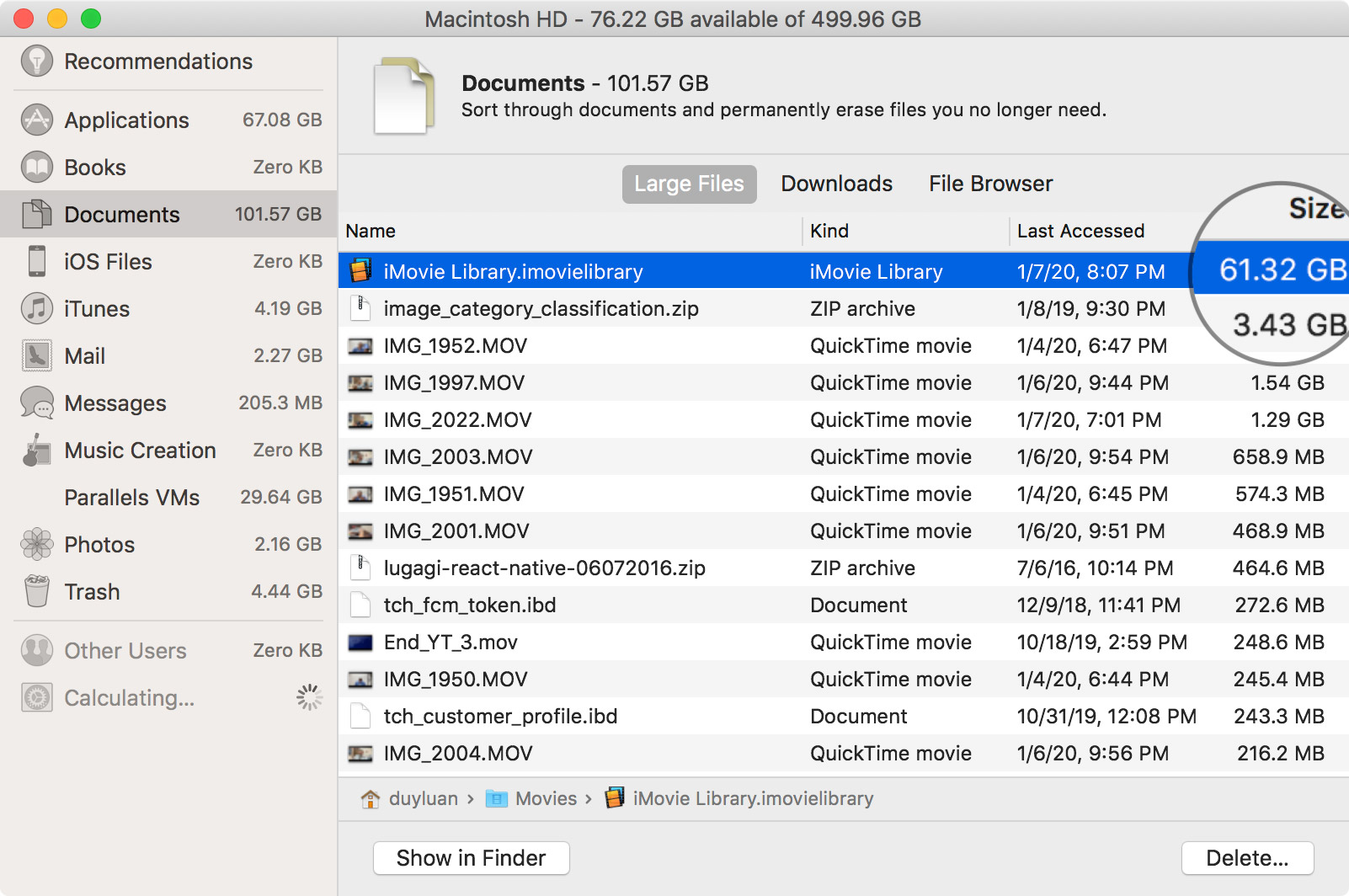Switch to the Large Files tab
This screenshot has height=896, width=1349.
coord(689,184)
